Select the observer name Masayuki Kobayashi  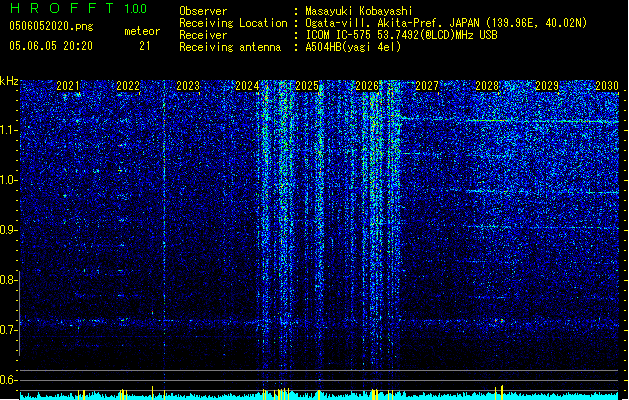[x=359, y=11]
